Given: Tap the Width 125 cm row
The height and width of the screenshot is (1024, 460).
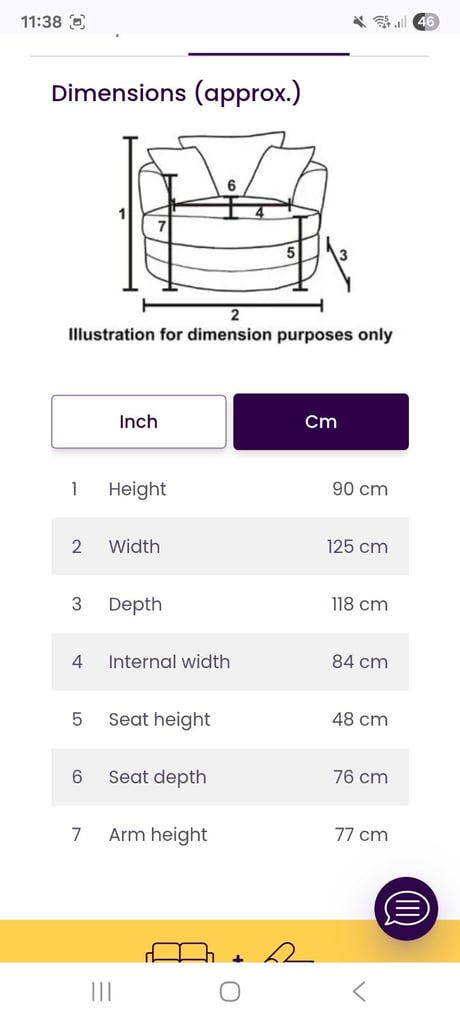Looking at the screenshot, I should [230, 547].
